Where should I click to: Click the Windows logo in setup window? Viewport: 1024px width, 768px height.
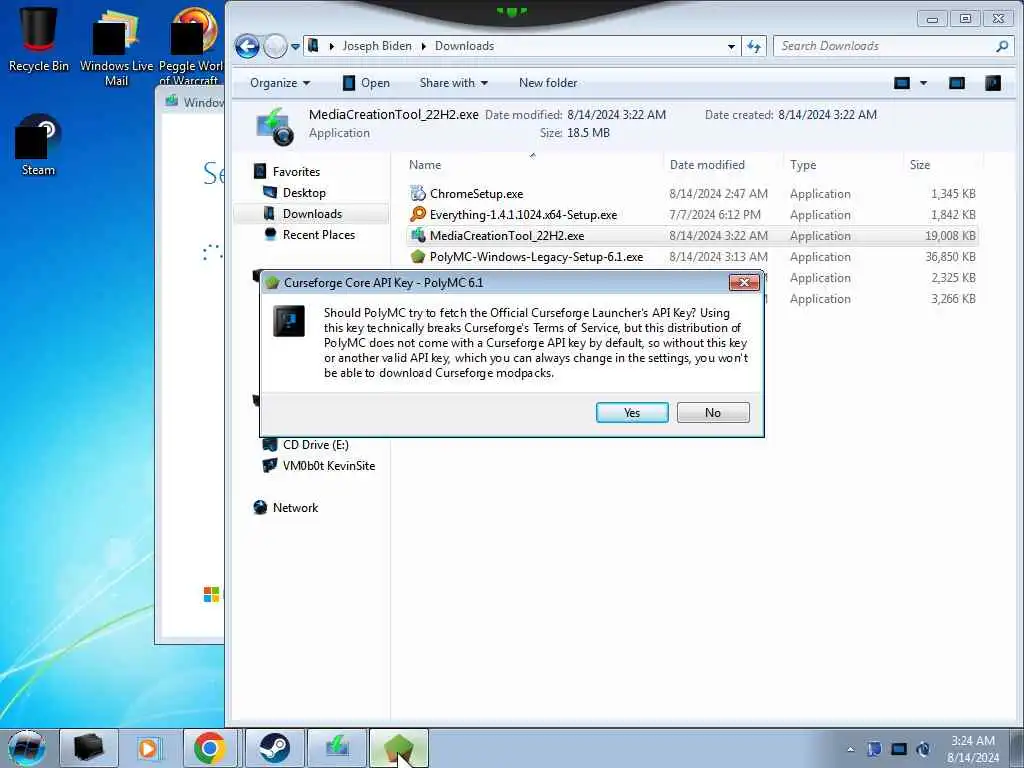tap(212, 594)
